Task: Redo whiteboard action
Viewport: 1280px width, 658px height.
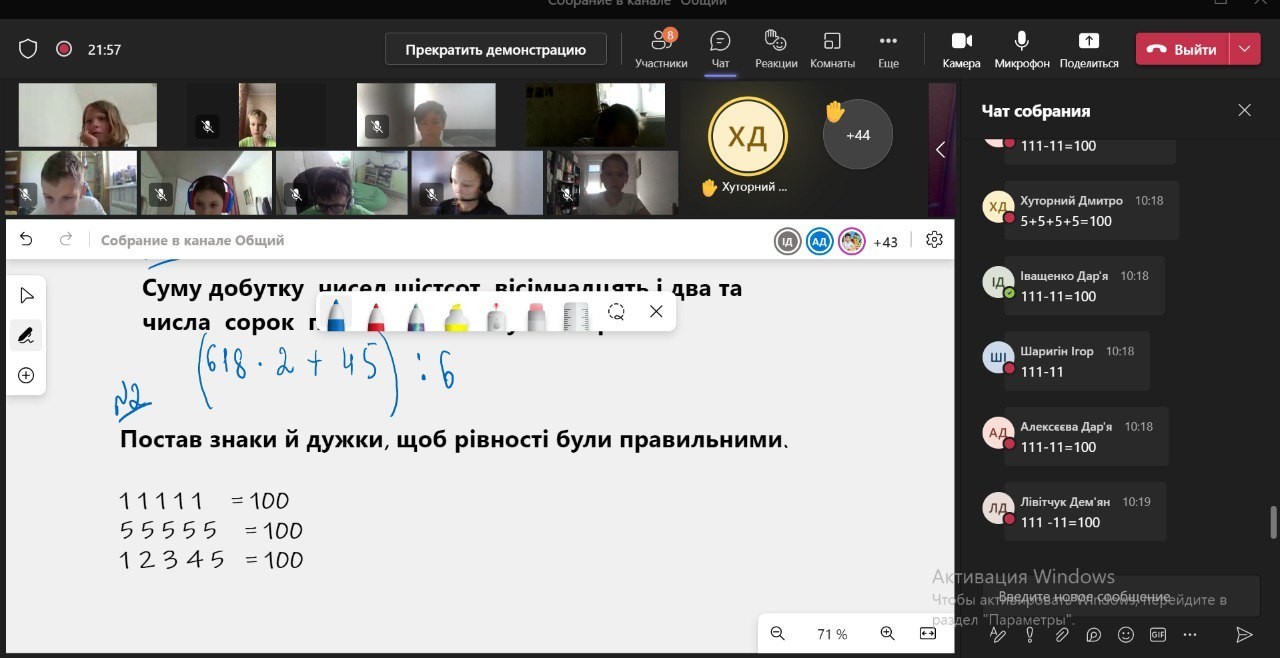Action: 66,240
